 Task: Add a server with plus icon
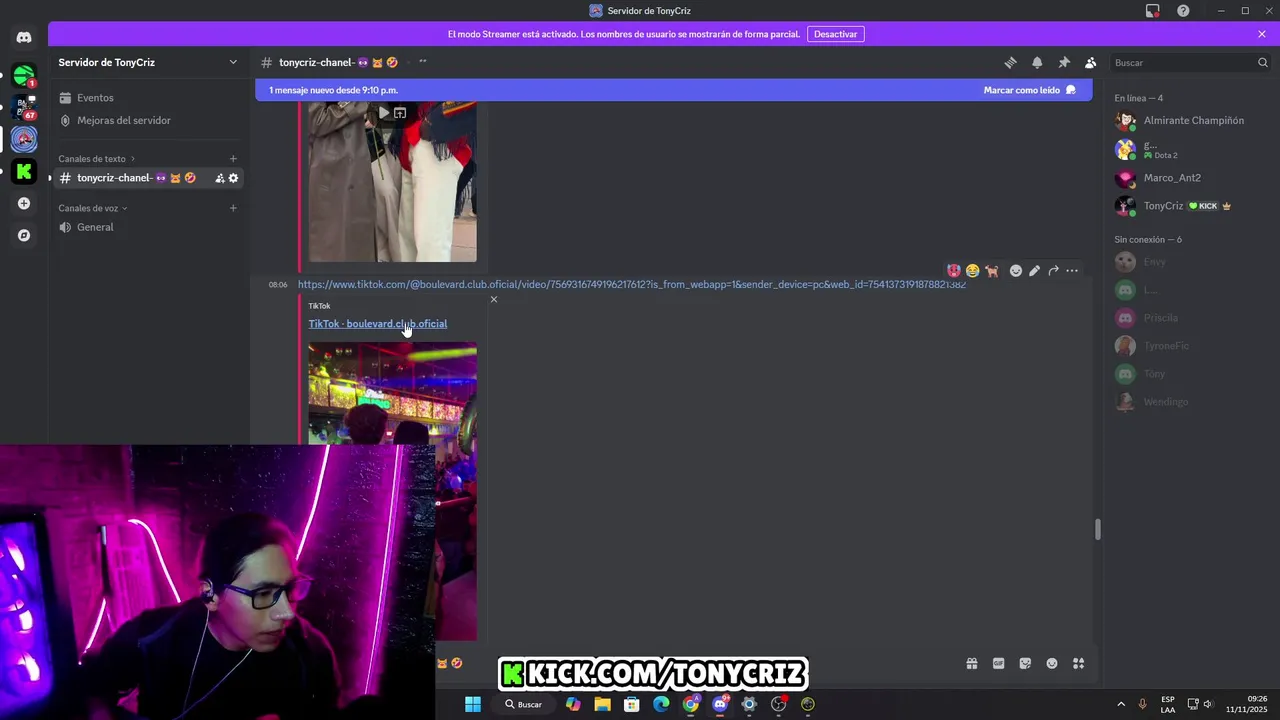pyautogui.click(x=24, y=204)
